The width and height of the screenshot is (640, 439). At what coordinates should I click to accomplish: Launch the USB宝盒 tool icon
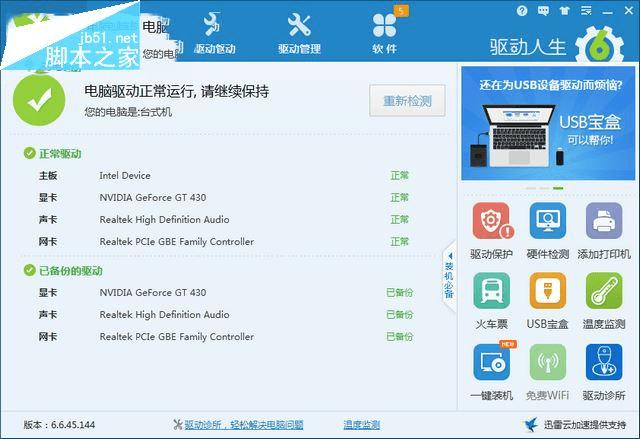pyautogui.click(x=548, y=291)
